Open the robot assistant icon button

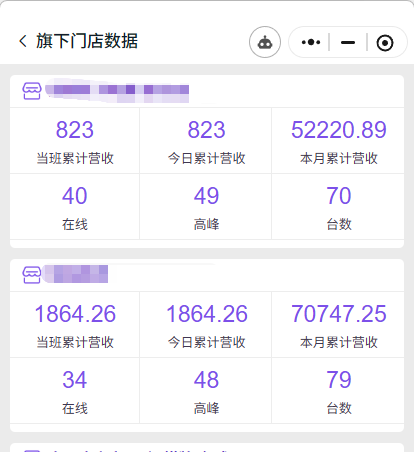point(265,42)
